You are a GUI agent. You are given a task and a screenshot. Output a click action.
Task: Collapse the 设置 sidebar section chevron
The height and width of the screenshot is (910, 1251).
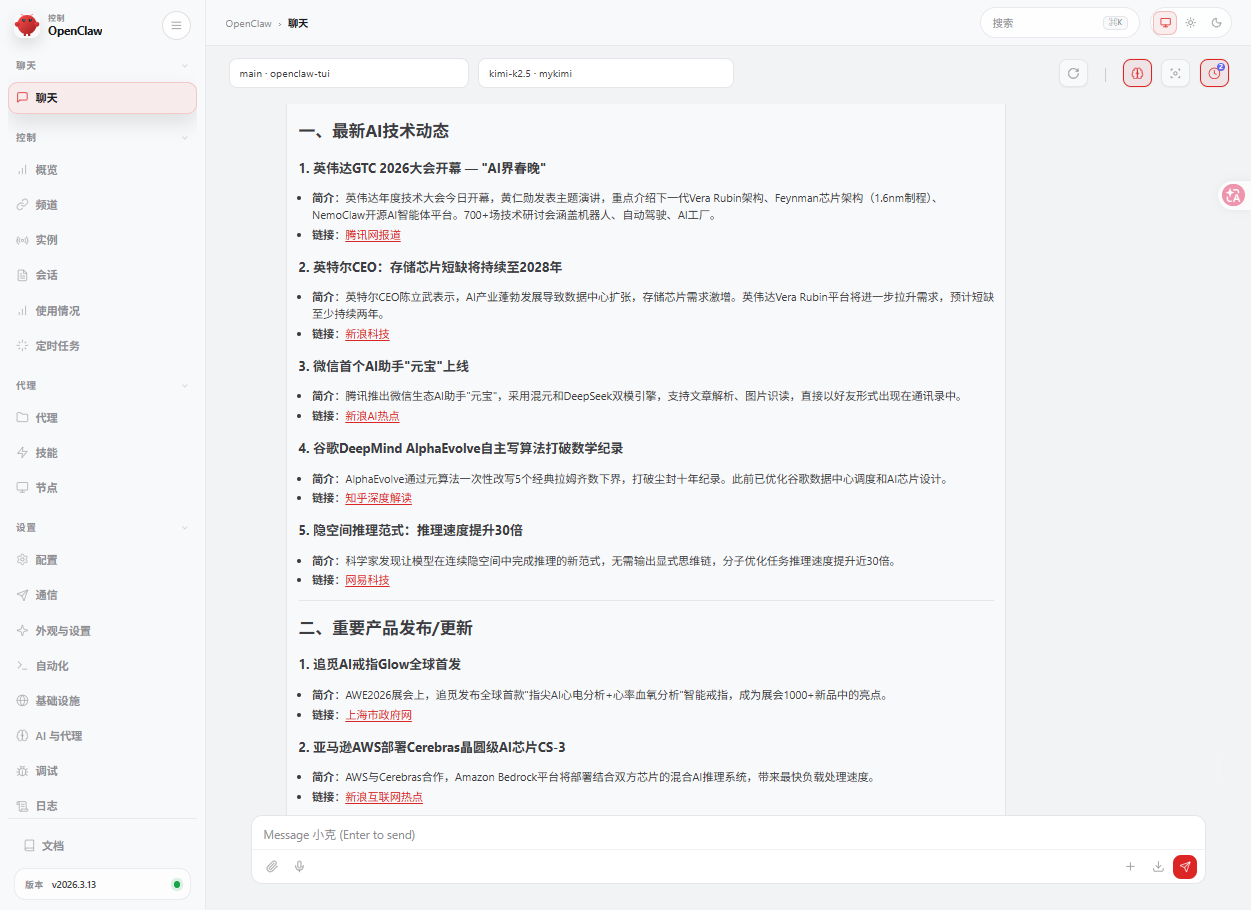click(x=184, y=527)
